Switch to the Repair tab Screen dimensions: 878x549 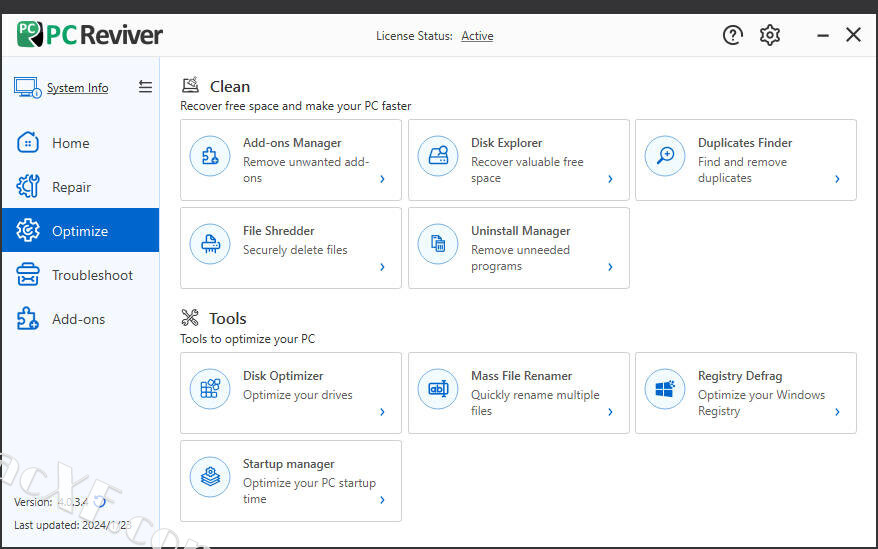(71, 187)
